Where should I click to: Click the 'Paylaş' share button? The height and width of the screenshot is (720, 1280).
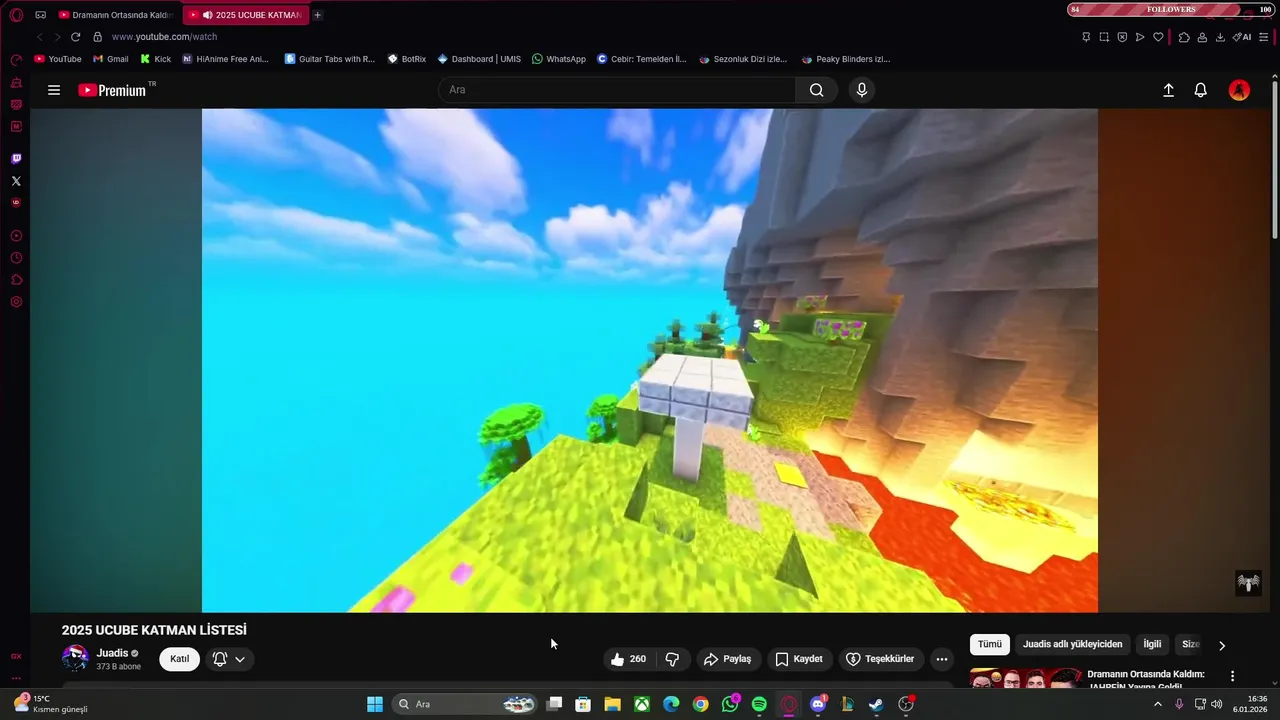[x=727, y=659]
